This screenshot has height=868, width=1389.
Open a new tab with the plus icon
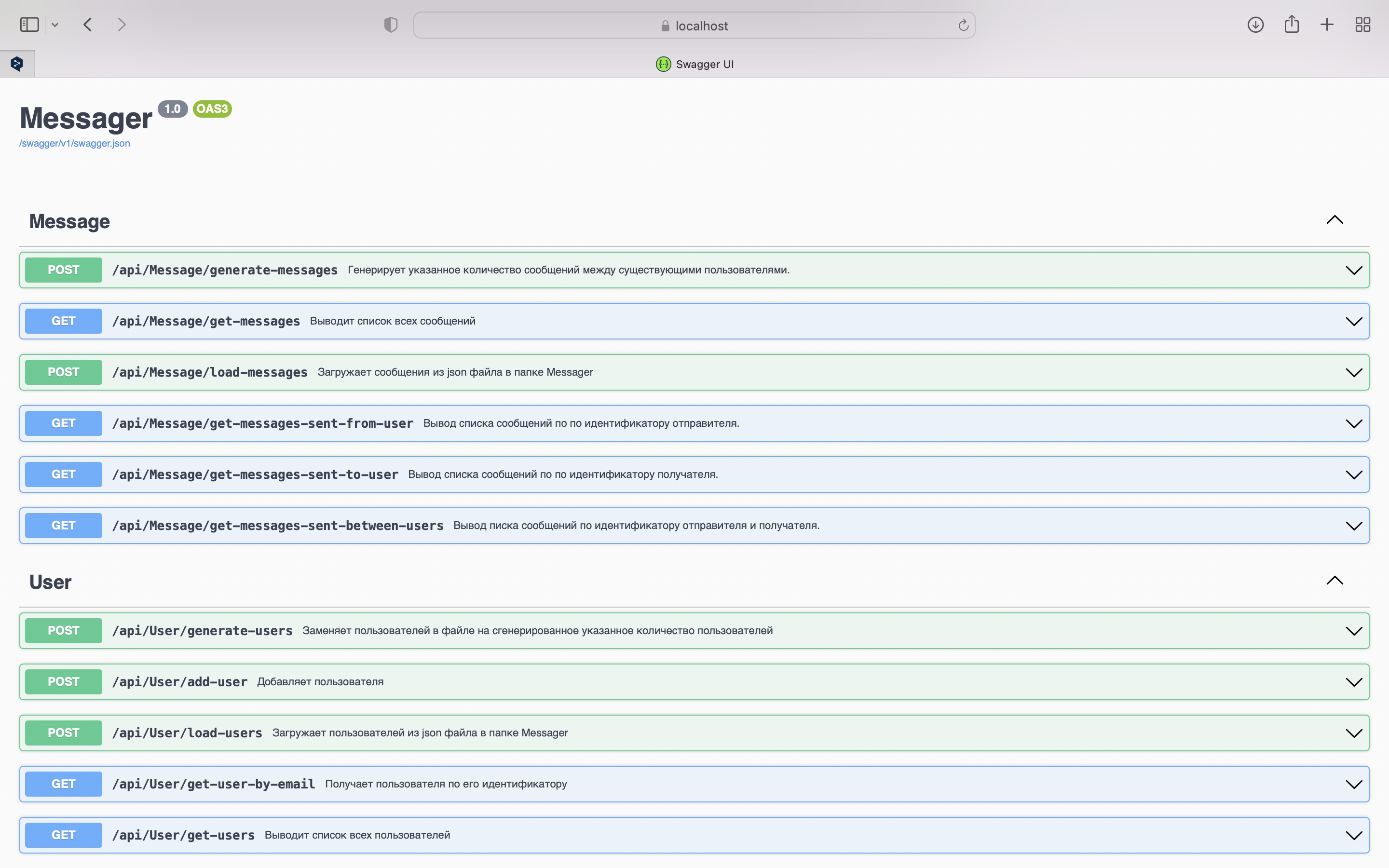[x=1327, y=25]
